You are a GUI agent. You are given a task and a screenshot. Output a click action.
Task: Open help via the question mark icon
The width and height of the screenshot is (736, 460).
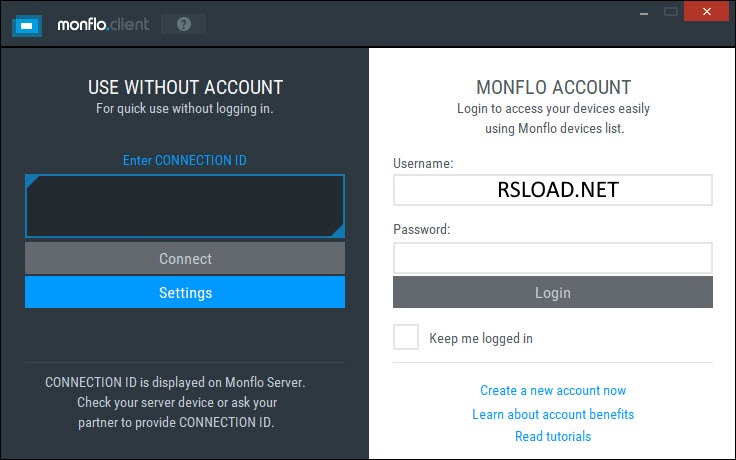(183, 24)
